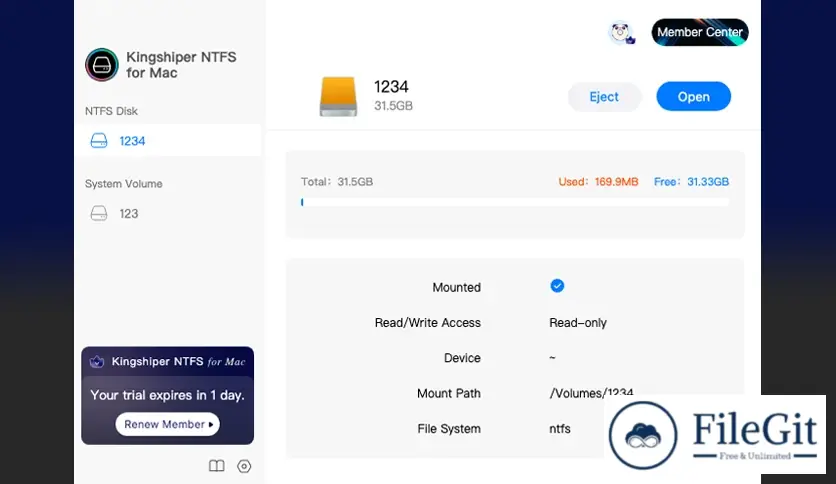Click the storage usage progress bar

(515, 202)
